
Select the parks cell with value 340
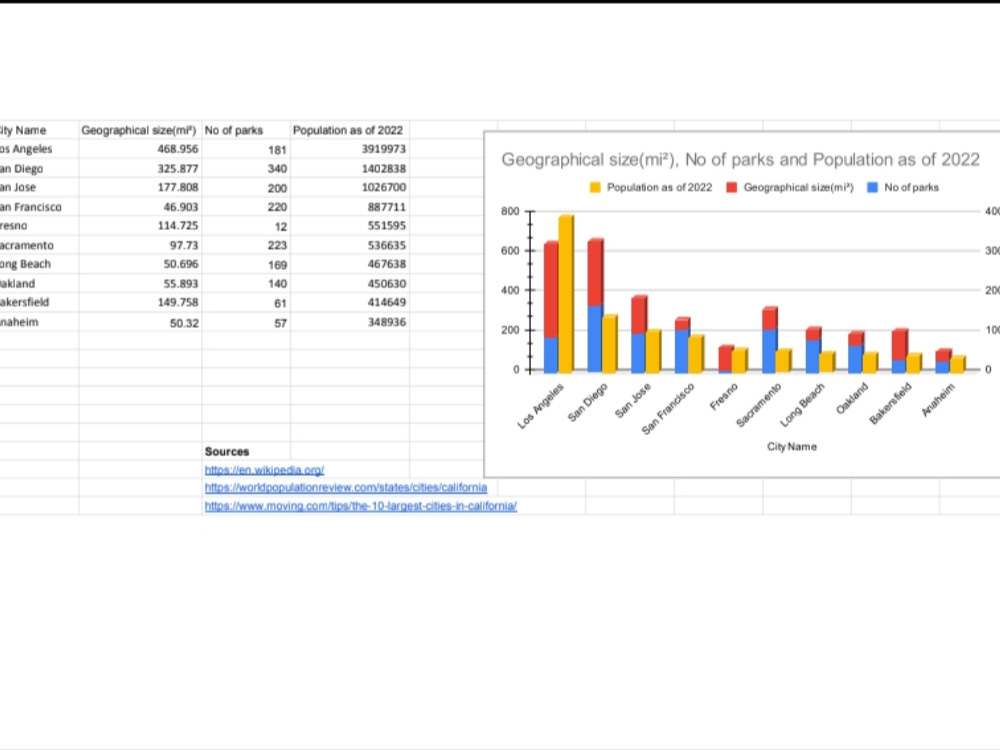pyautogui.click(x=246, y=168)
